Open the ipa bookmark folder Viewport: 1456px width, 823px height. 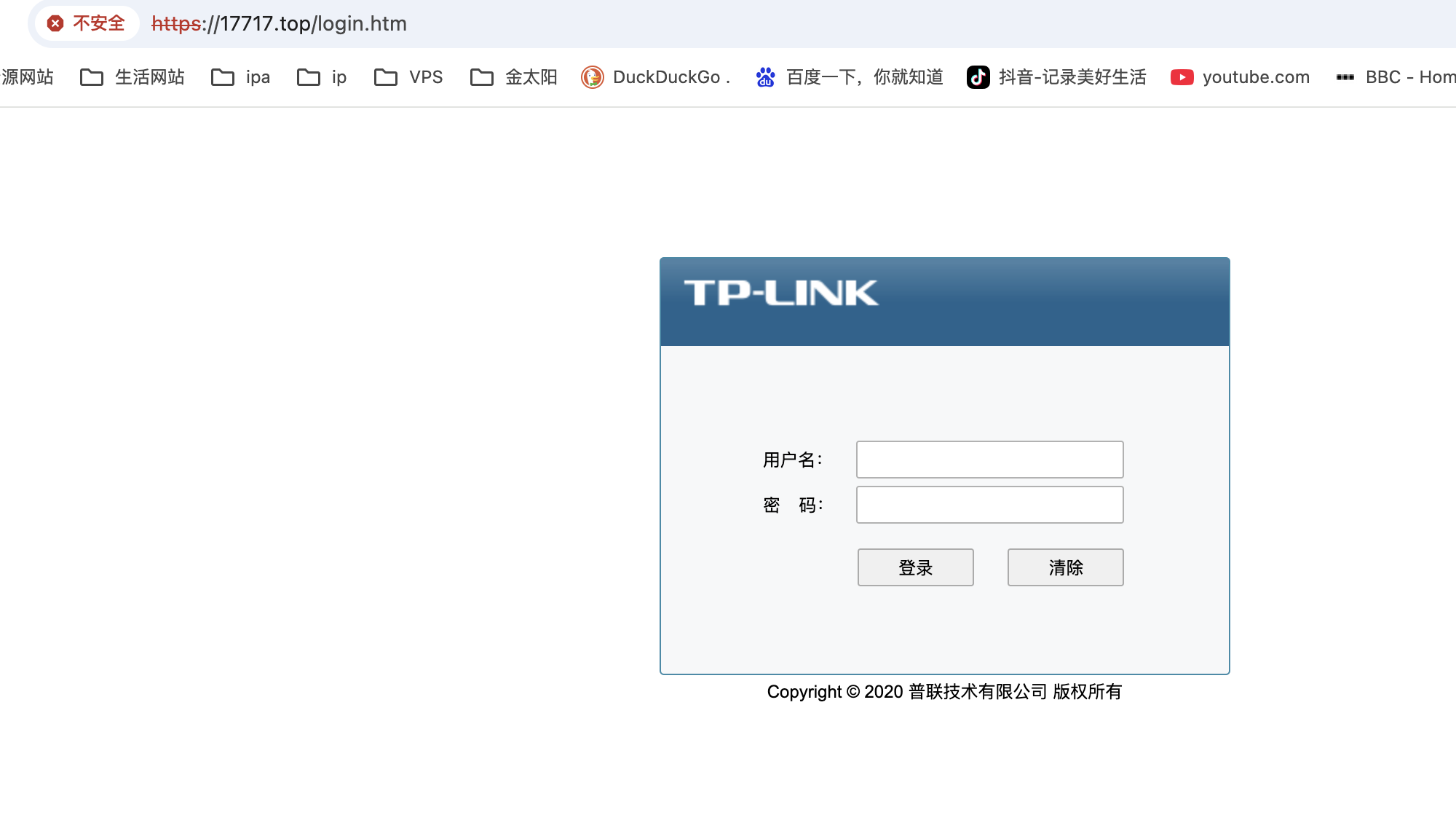coord(240,77)
